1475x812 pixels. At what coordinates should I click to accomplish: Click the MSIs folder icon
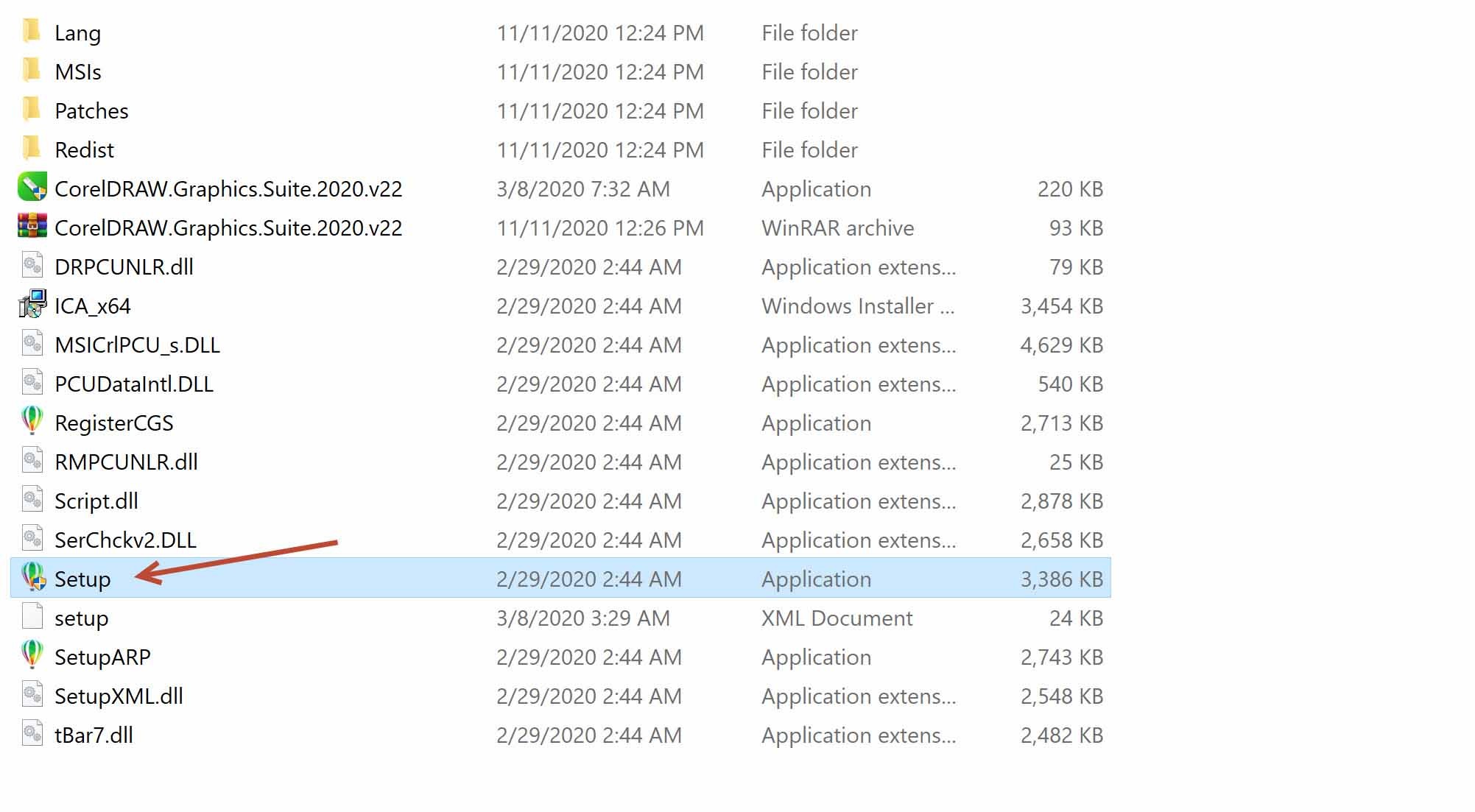click(32, 71)
